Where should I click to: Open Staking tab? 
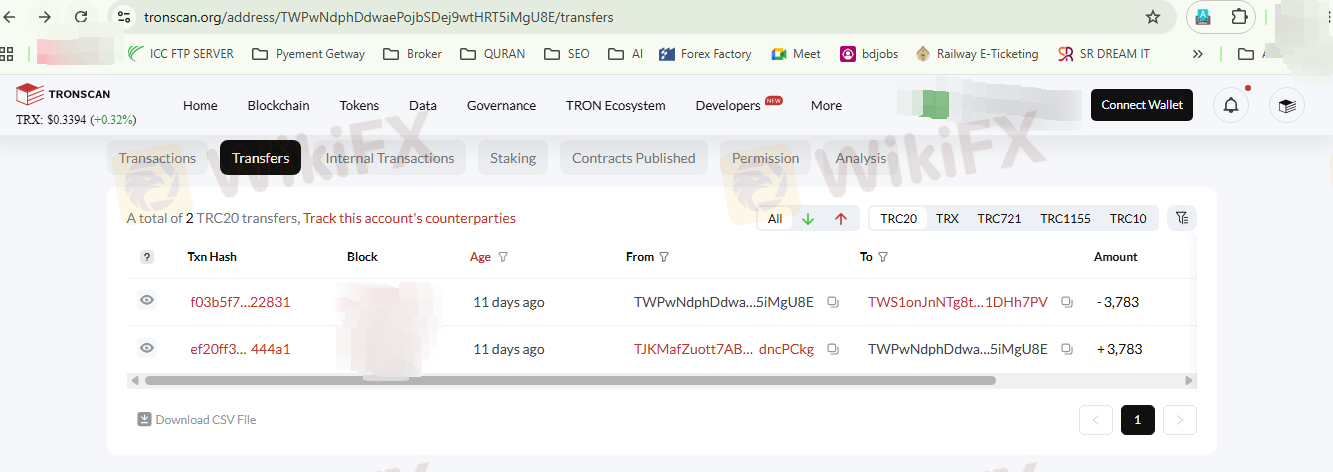[513, 158]
